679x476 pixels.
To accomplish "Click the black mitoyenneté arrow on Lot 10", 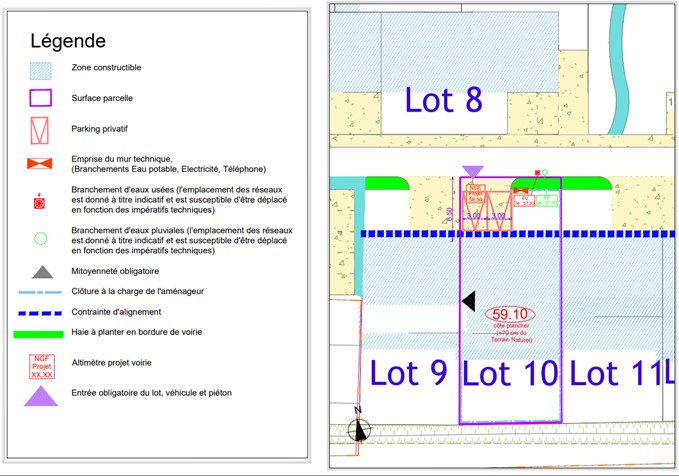I will click(467, 300).
